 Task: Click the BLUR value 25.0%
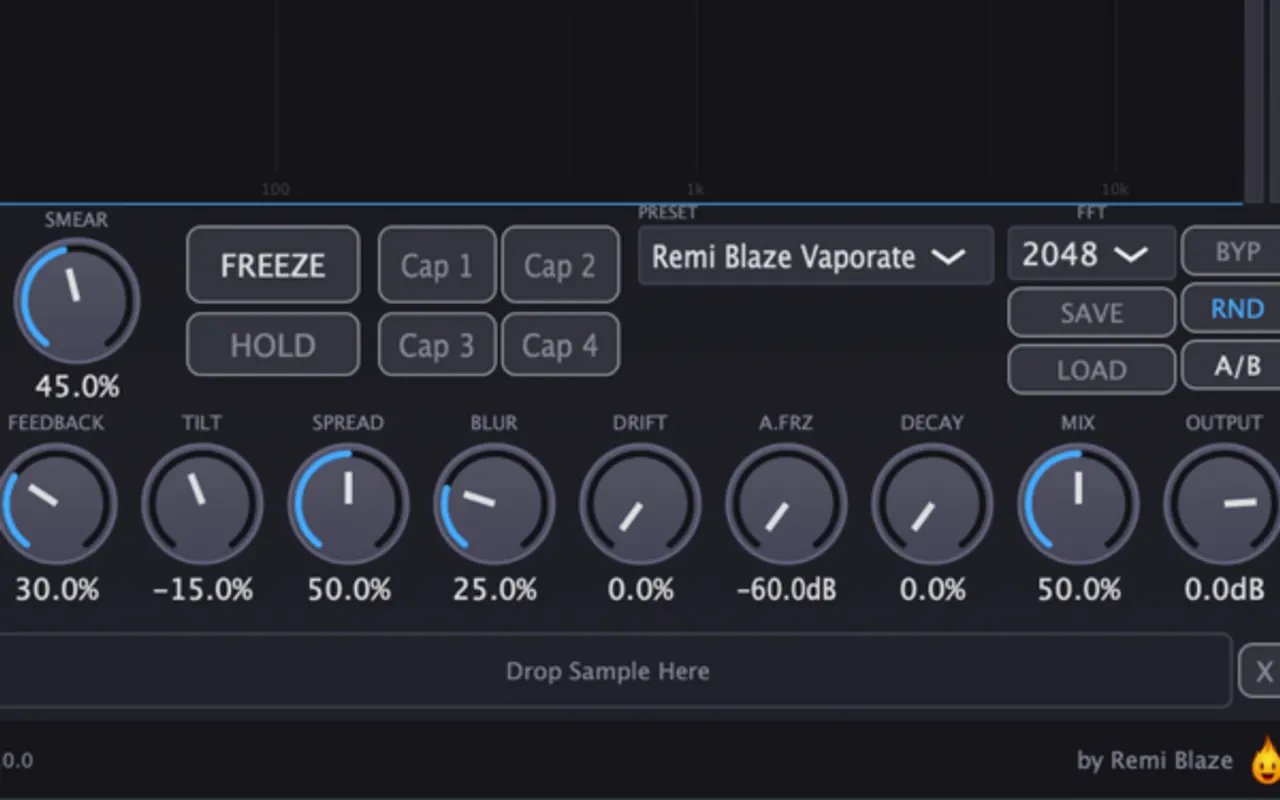pyautogui.click(x=495, y=589)
